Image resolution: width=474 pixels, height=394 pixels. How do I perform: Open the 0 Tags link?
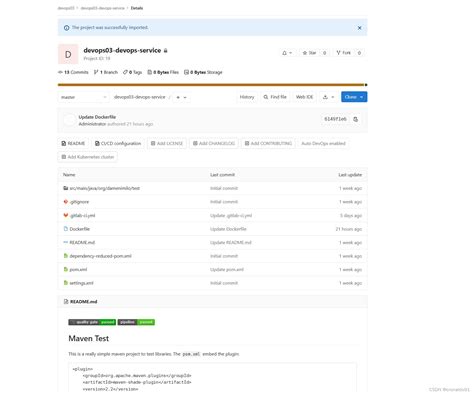click(132, 72)
